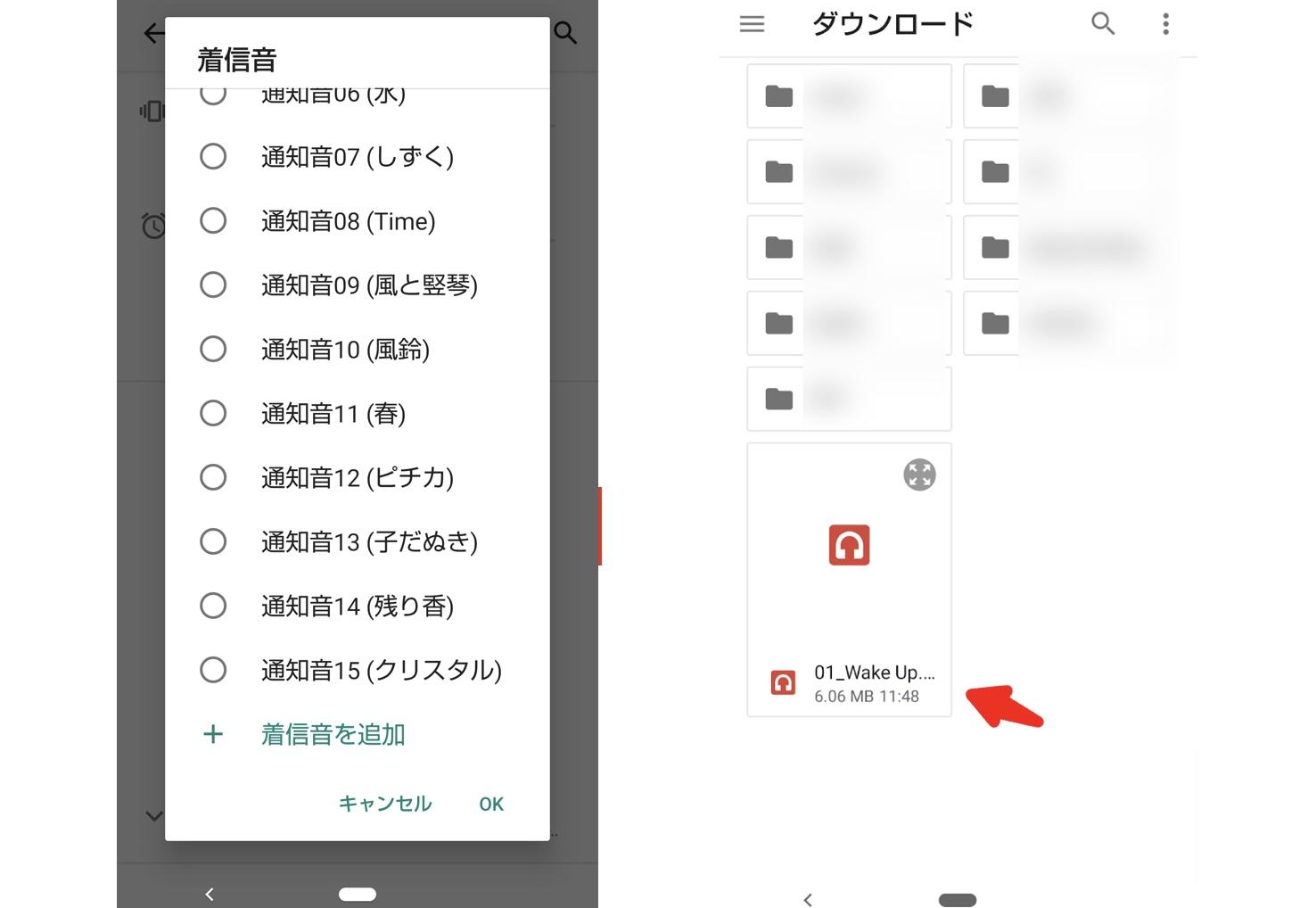Tap the large headphone audio thumbnail
The width and height of the screenshot is (1316, 908).
(x=849, y=545)
